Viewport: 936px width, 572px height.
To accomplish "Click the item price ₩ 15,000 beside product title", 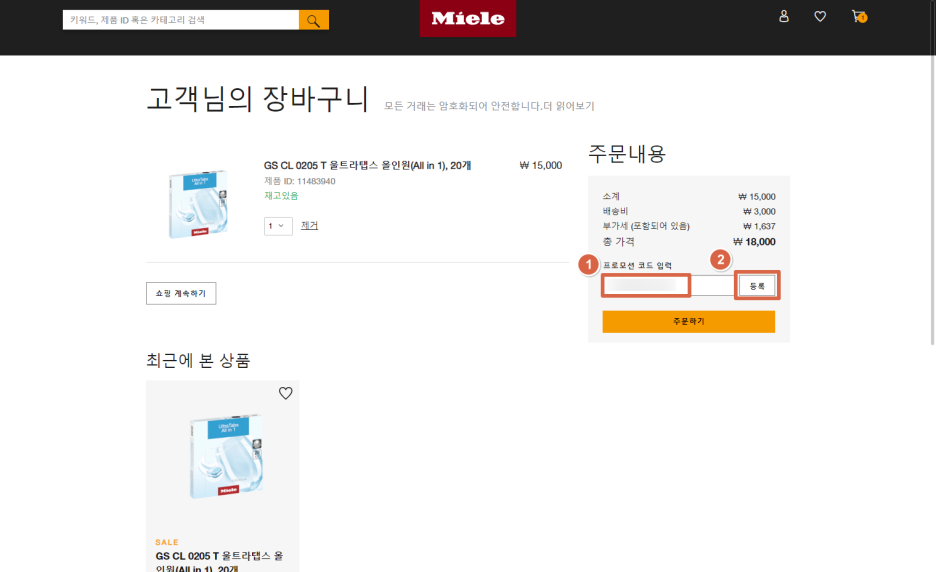I will click(x=541, y=165).
